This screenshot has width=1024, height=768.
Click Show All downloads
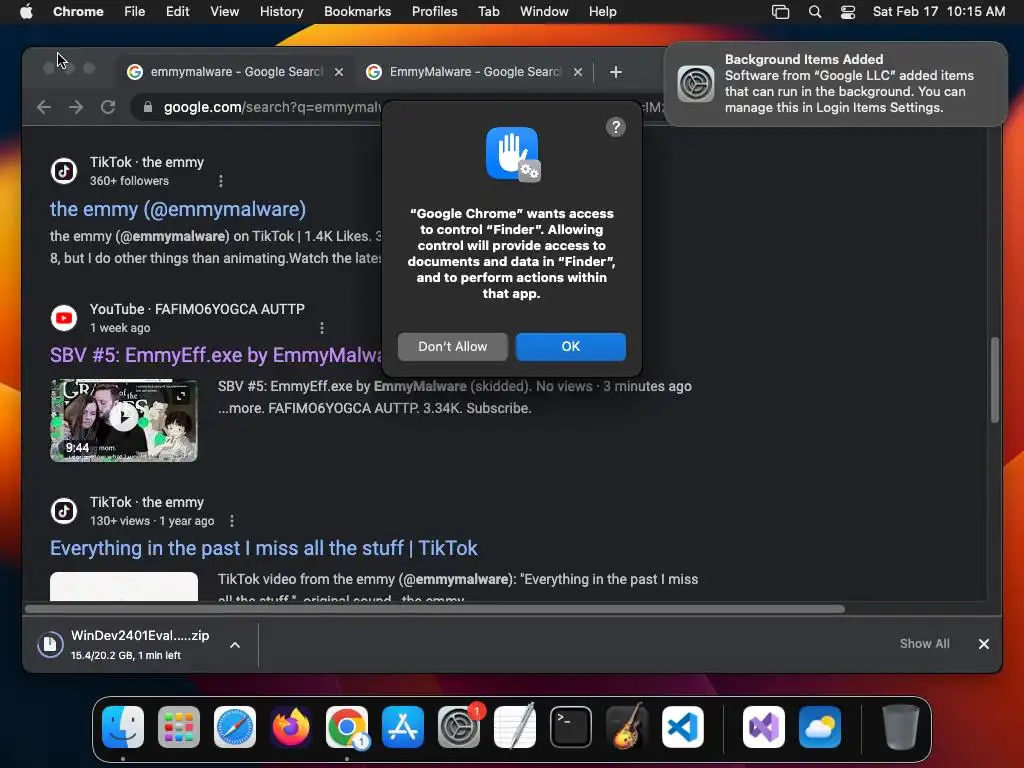pyautogui.click(x=924, y=644)
